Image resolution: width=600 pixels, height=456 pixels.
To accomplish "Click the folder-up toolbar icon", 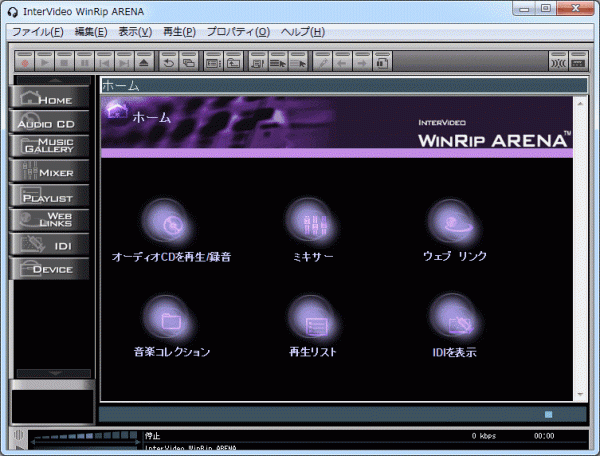I will click(x=233, y=62).
